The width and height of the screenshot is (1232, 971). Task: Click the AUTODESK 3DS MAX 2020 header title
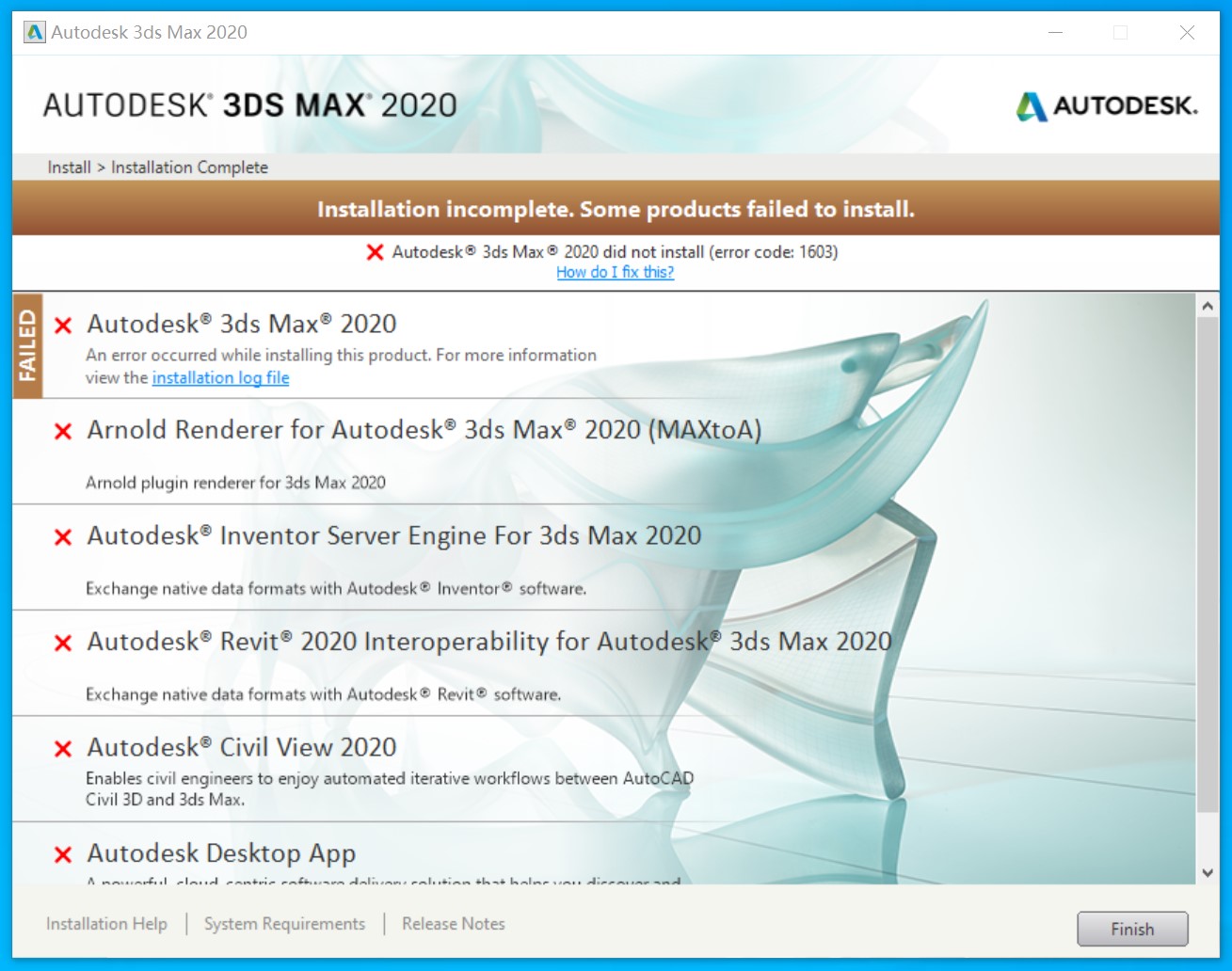[x=250, y=105]
